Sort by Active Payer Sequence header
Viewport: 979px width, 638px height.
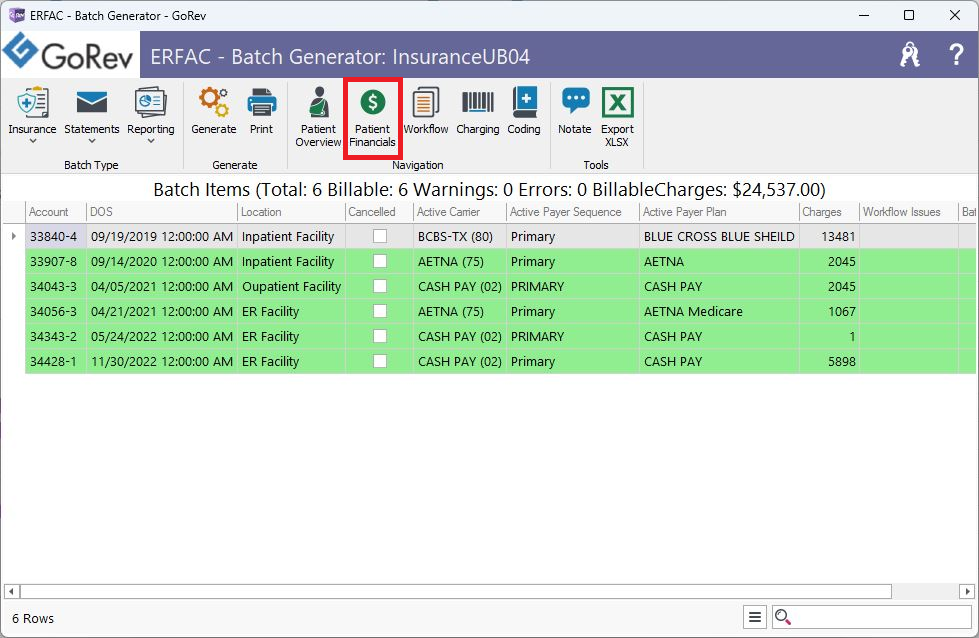tap(573, 212)
